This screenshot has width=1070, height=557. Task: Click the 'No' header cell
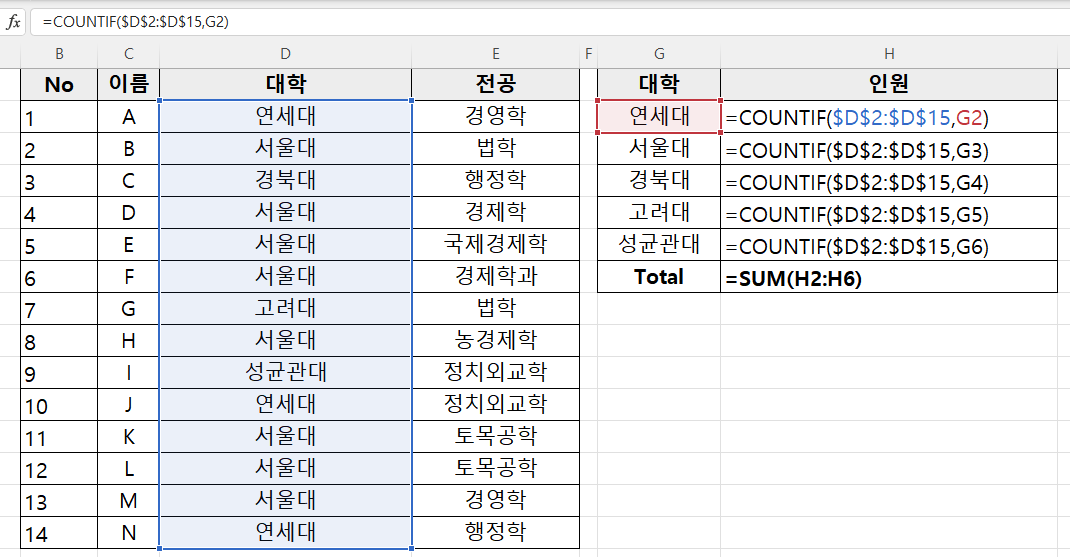[x=59, y=85]
